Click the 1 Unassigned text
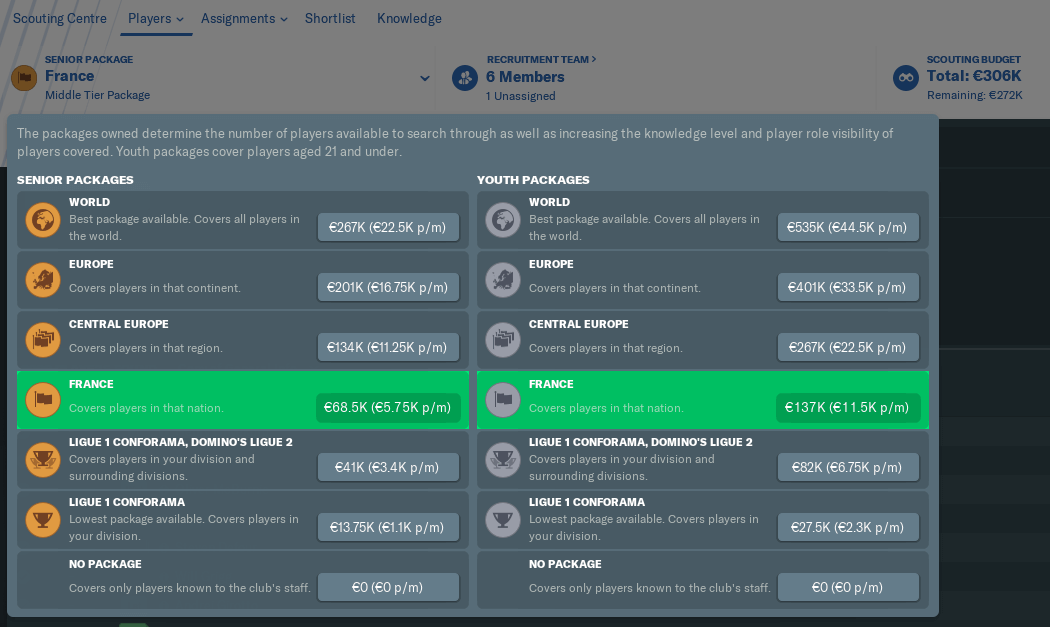Screen dimensions: 1050x627 coord(520,96)
